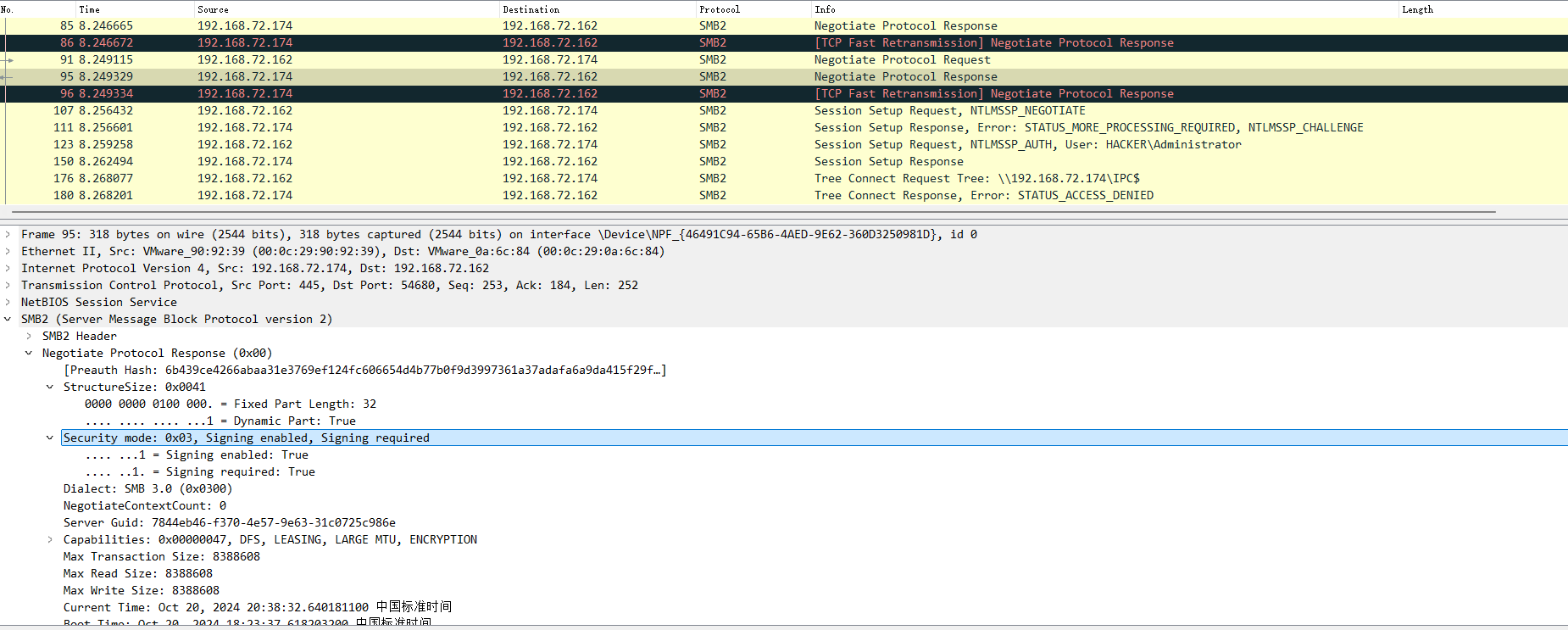Sort packets by the Destination column
The height and width of the screenshot is (630, 1568).
598,9
